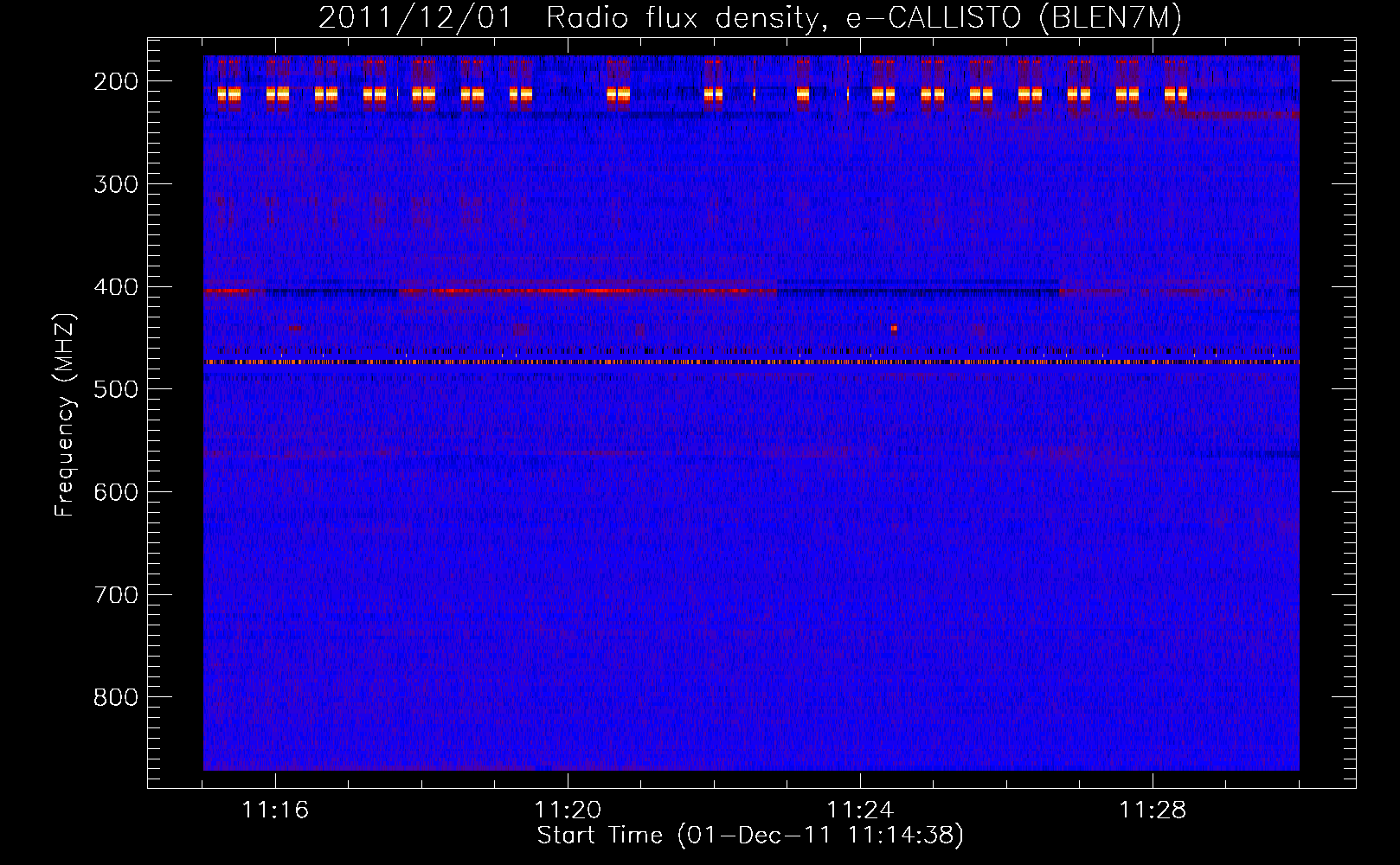The height and width of the screenshot is (865, 1400).
Task: Click the 500 frequency tick label
Action: (116, 389)
